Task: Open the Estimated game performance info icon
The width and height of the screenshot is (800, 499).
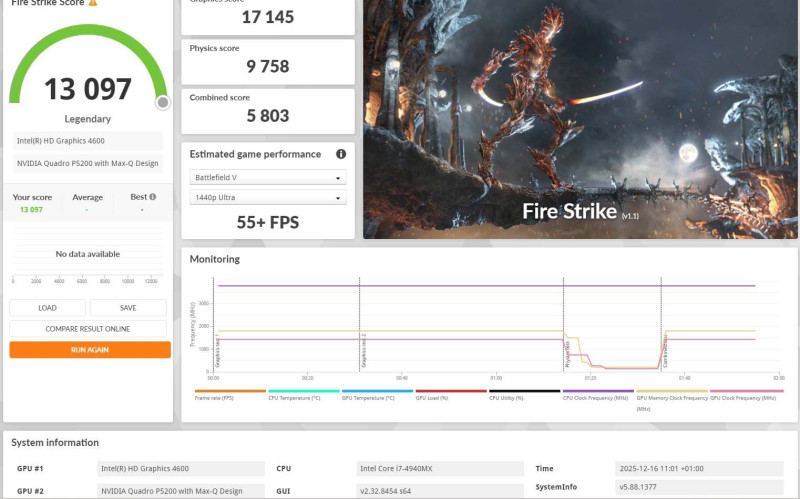Action: click(x=341, y=154)
